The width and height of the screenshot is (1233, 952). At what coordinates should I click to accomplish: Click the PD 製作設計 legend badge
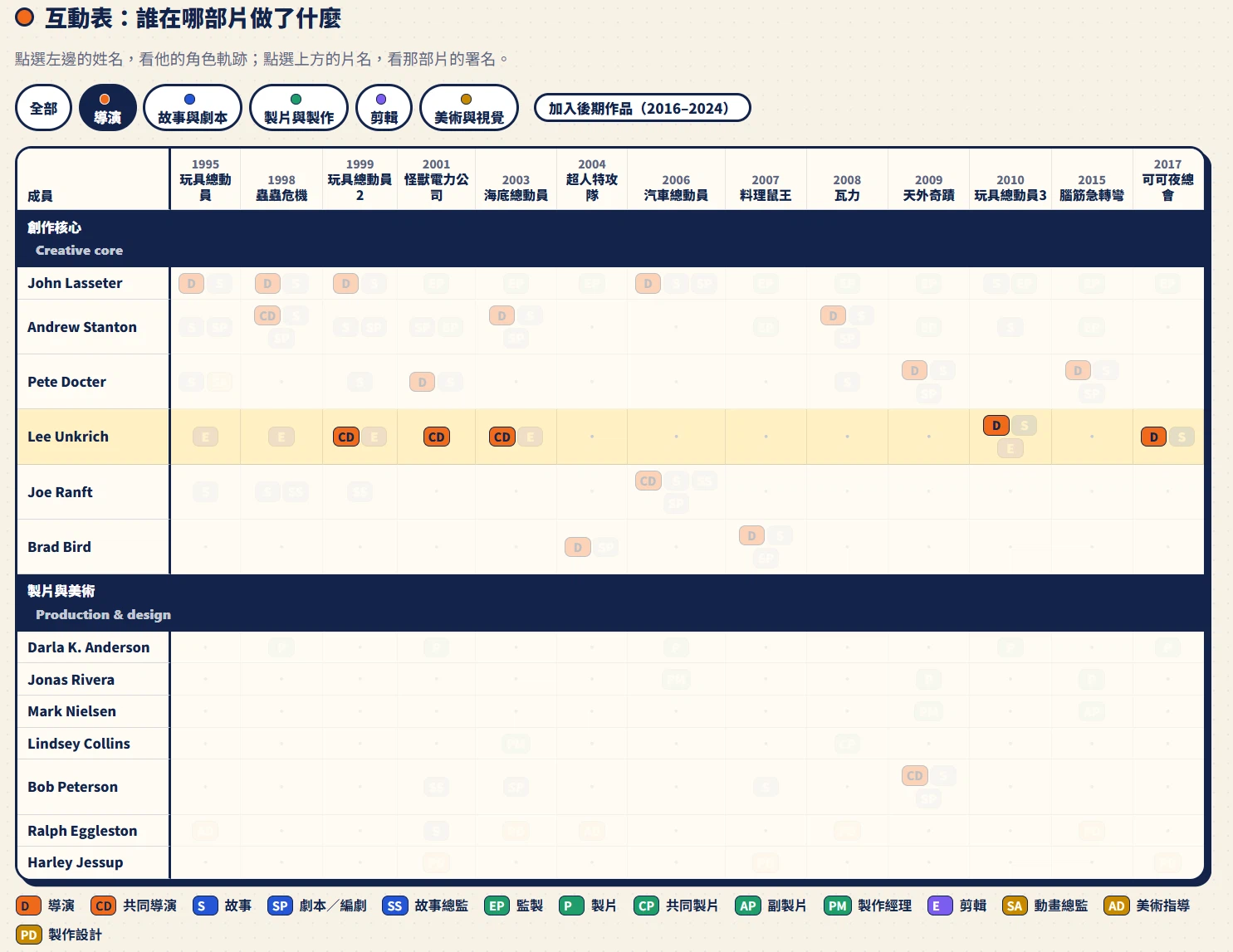[28, 935]
